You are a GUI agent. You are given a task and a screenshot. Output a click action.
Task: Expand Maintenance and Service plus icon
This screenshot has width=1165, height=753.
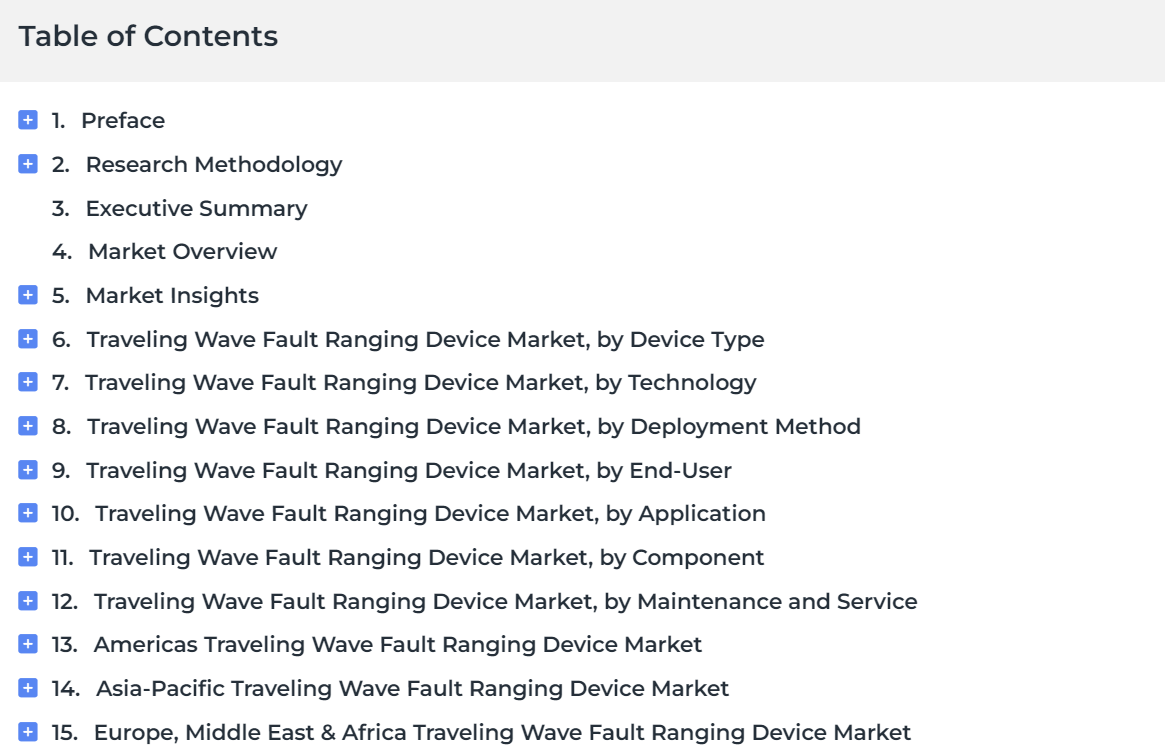27,601
